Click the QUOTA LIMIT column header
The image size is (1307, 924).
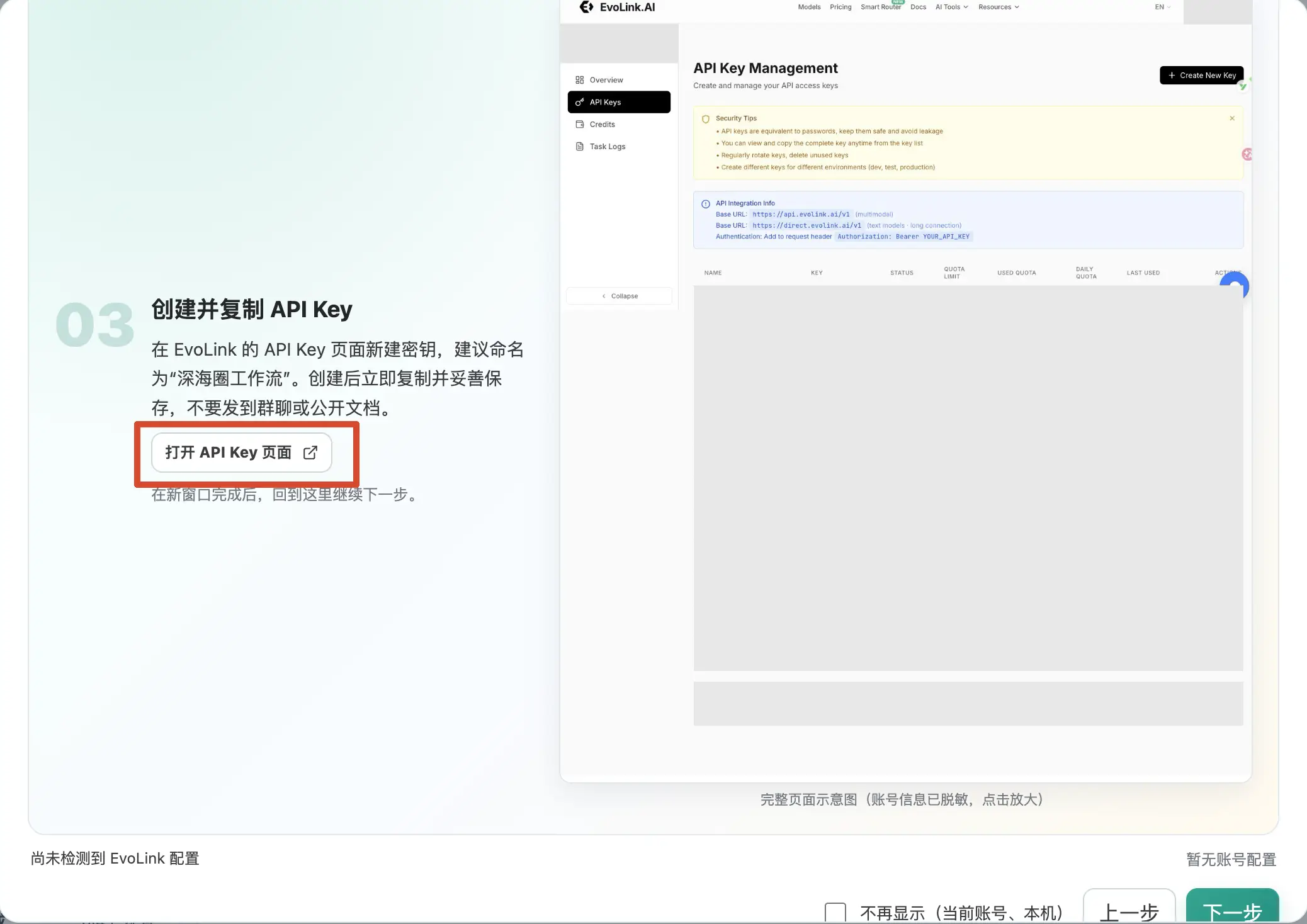(954, 273)
